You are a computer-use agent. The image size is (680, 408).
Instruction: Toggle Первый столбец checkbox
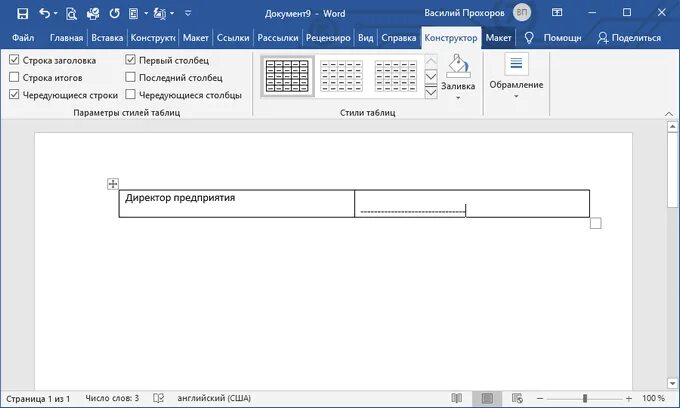tap(130, 60)
